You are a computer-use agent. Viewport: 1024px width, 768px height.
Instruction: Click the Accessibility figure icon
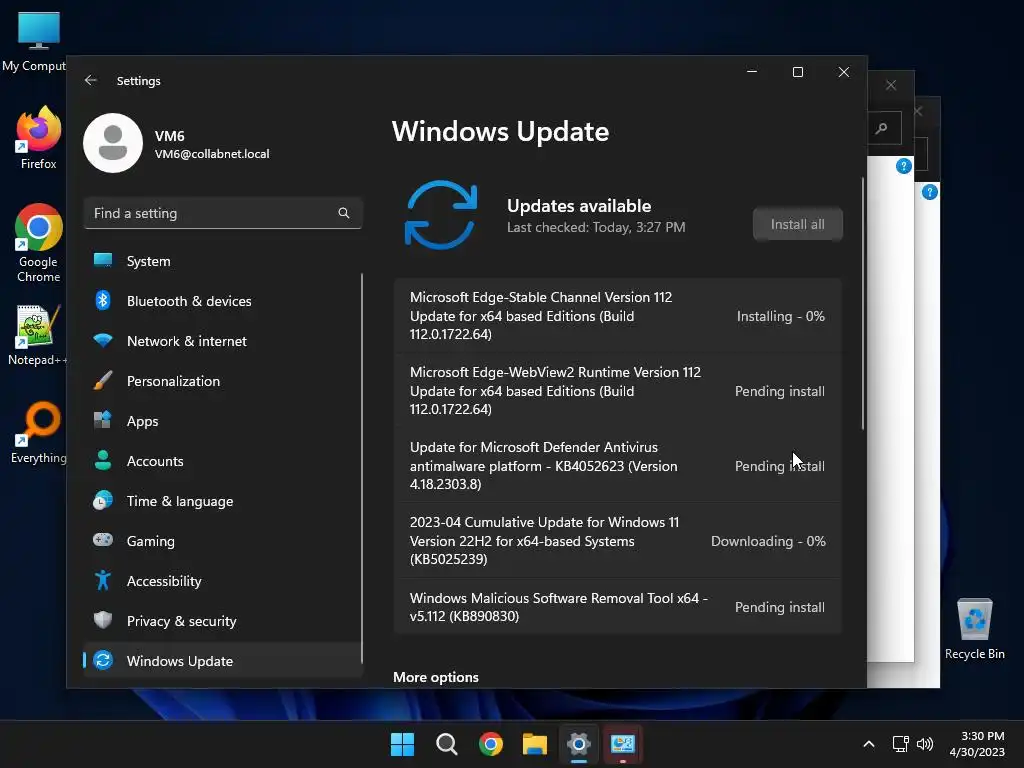[x=103, y=580]
